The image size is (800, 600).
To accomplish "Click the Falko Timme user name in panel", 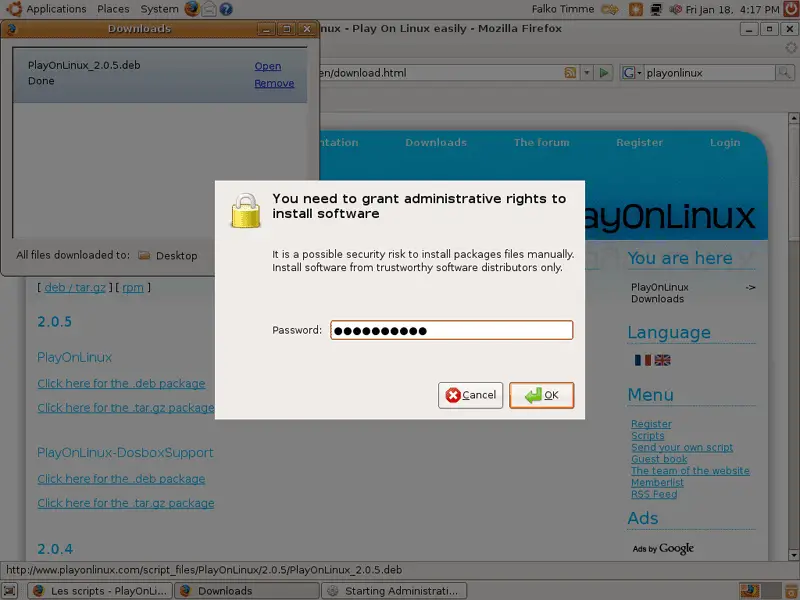I will 563,9.
